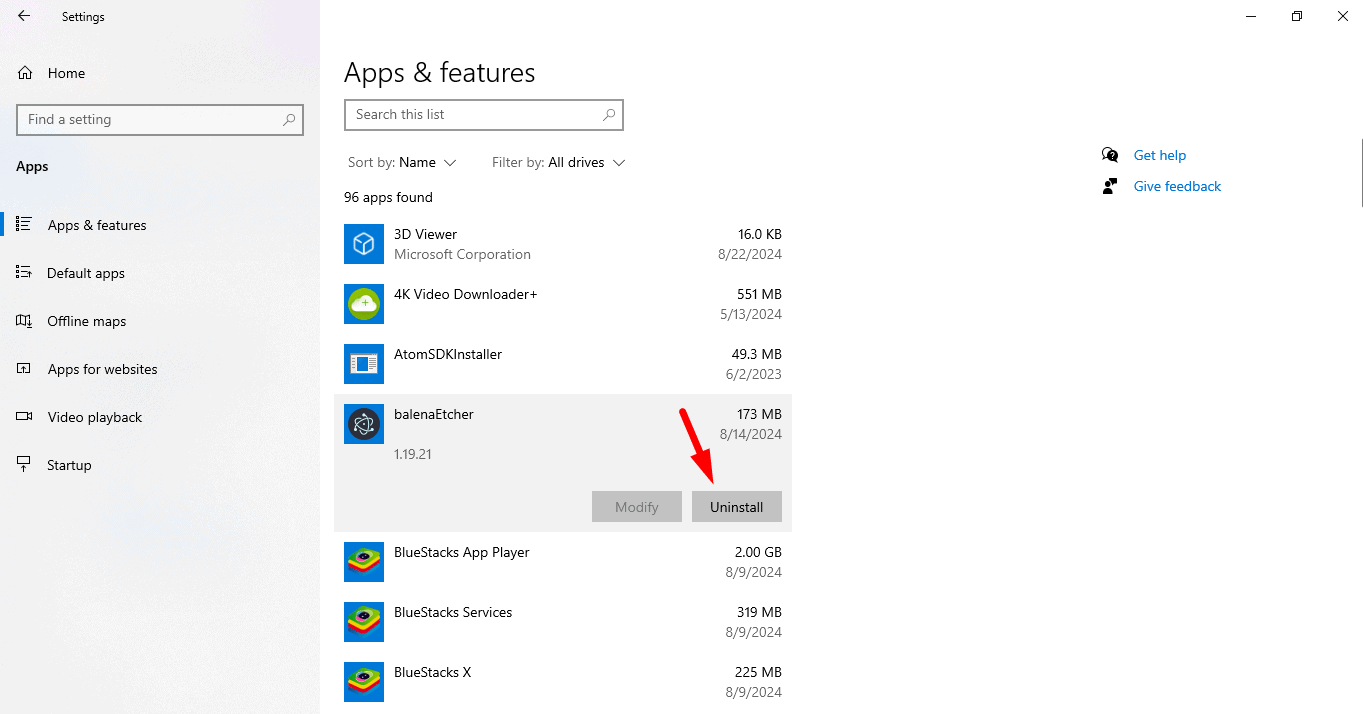Go to Apps for websites section
This screenshot has height=714, width=1363.
tap(160, 369)
